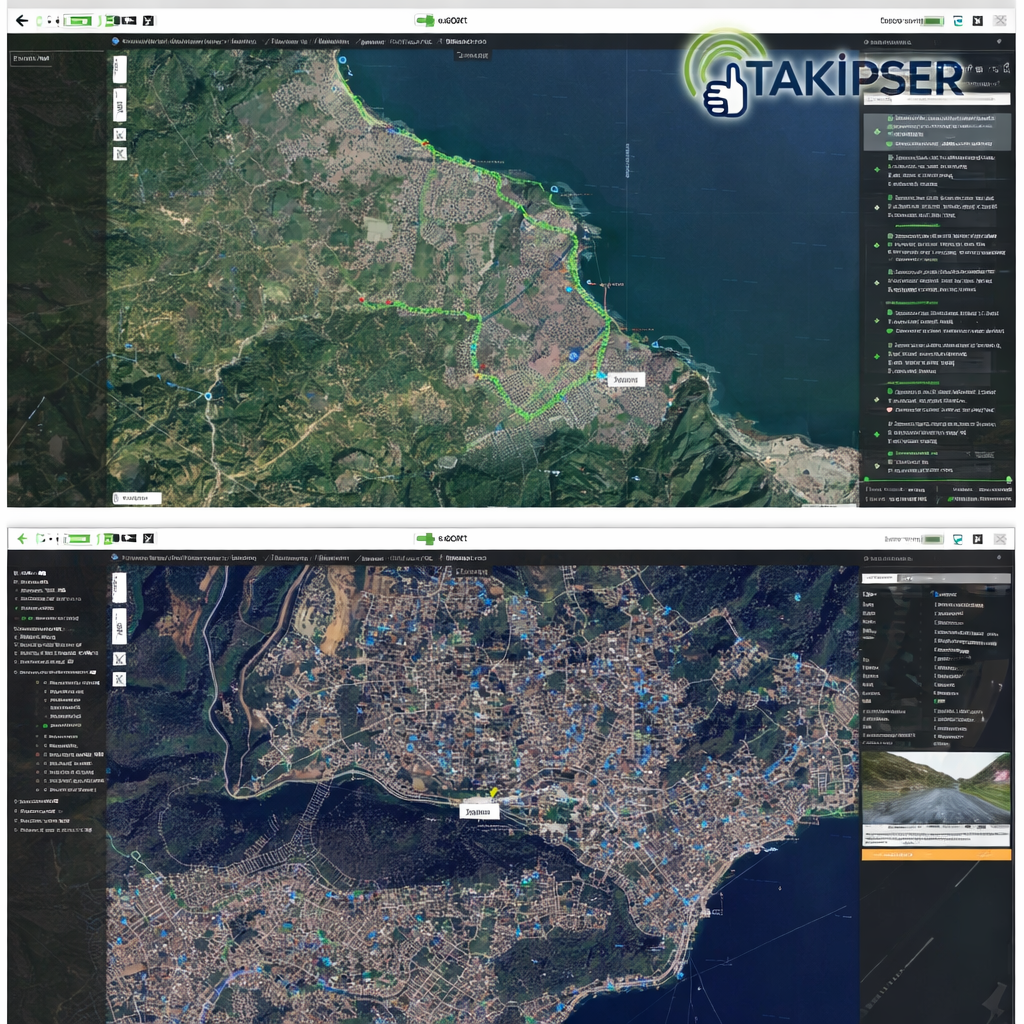Click the yellow marker pin on lower map
1024x1024 pixels.
[x=493, y=793]
